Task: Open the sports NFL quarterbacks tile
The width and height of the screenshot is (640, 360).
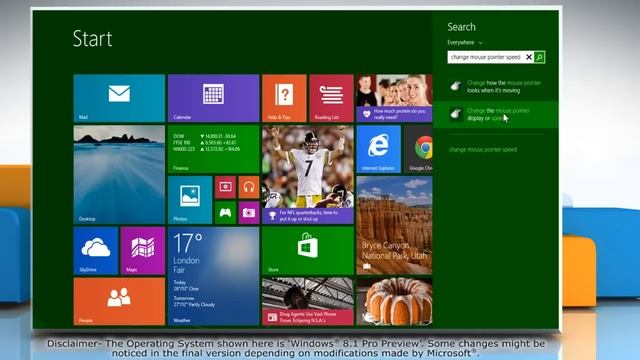Action: [x=308, y=174]
